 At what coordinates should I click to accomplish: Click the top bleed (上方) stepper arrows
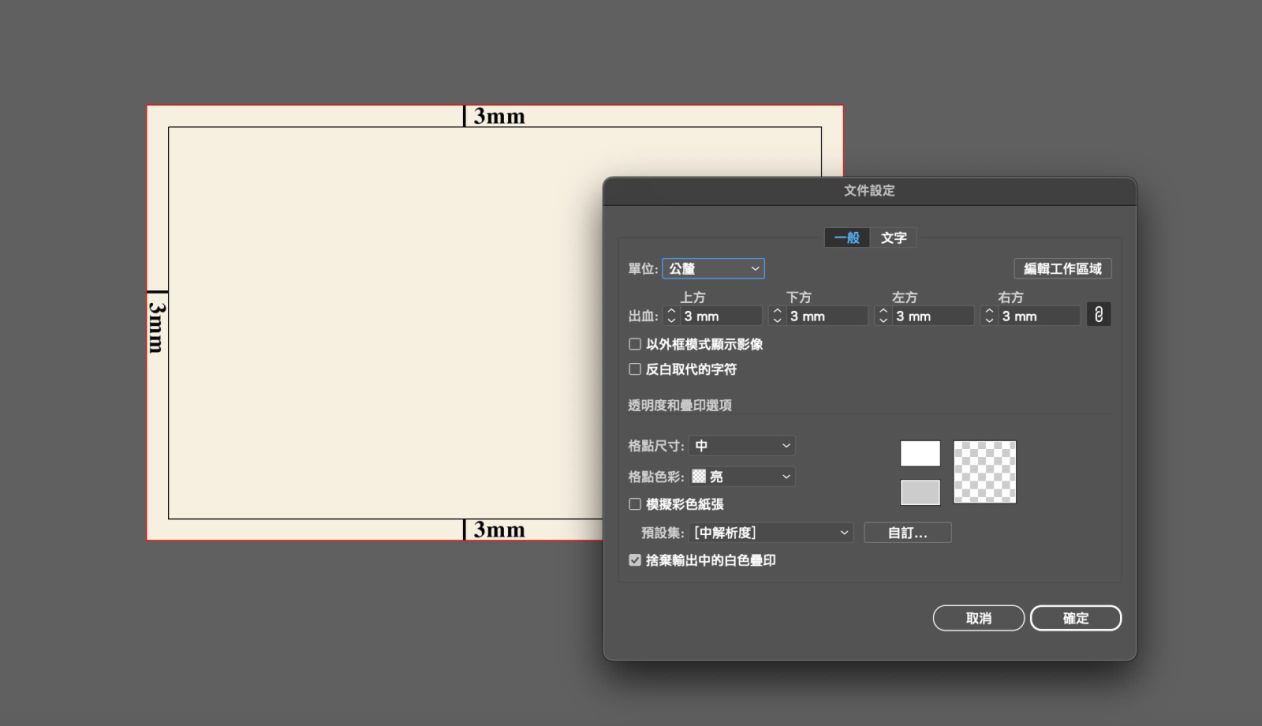coord(672,316)
